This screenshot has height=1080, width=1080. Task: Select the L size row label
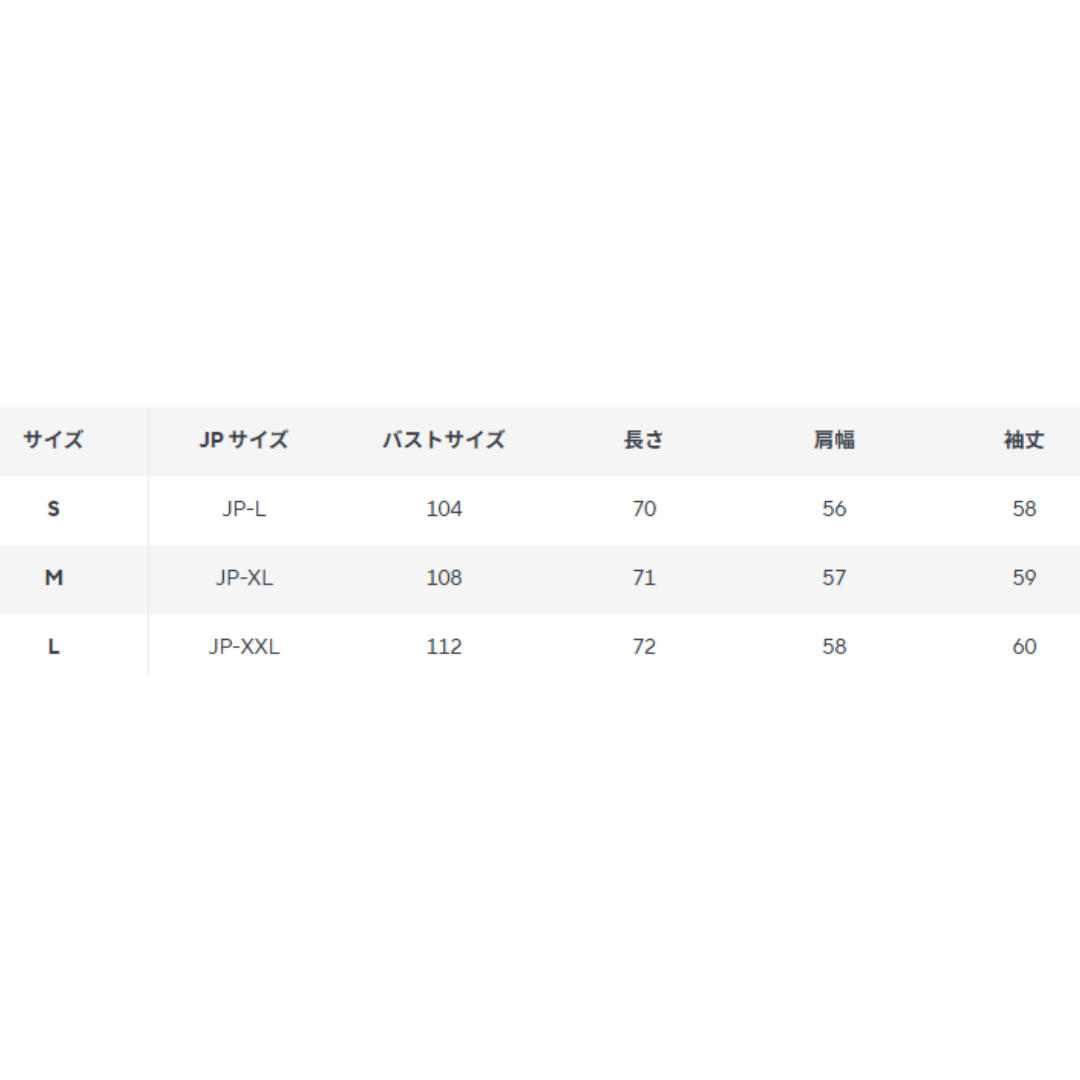[x=53, y=647]
